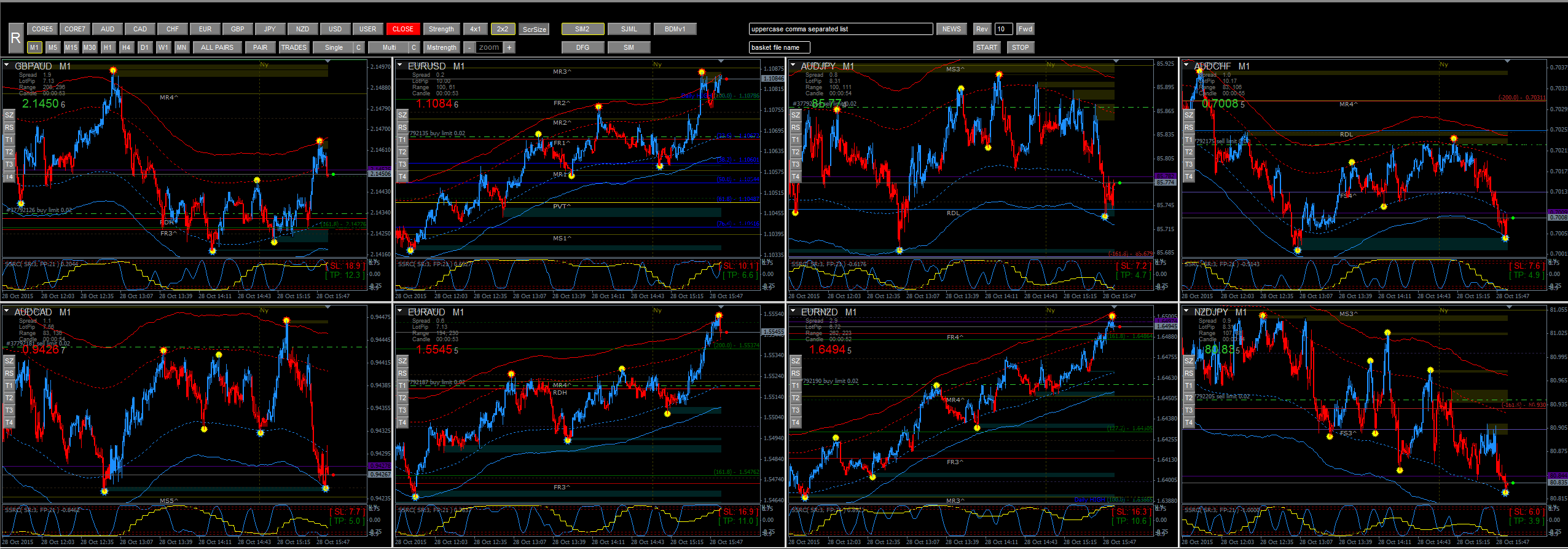Select M1 timeframe
Image resolution: width=1568 pixels, height=549 pixels.
[34, 47]
